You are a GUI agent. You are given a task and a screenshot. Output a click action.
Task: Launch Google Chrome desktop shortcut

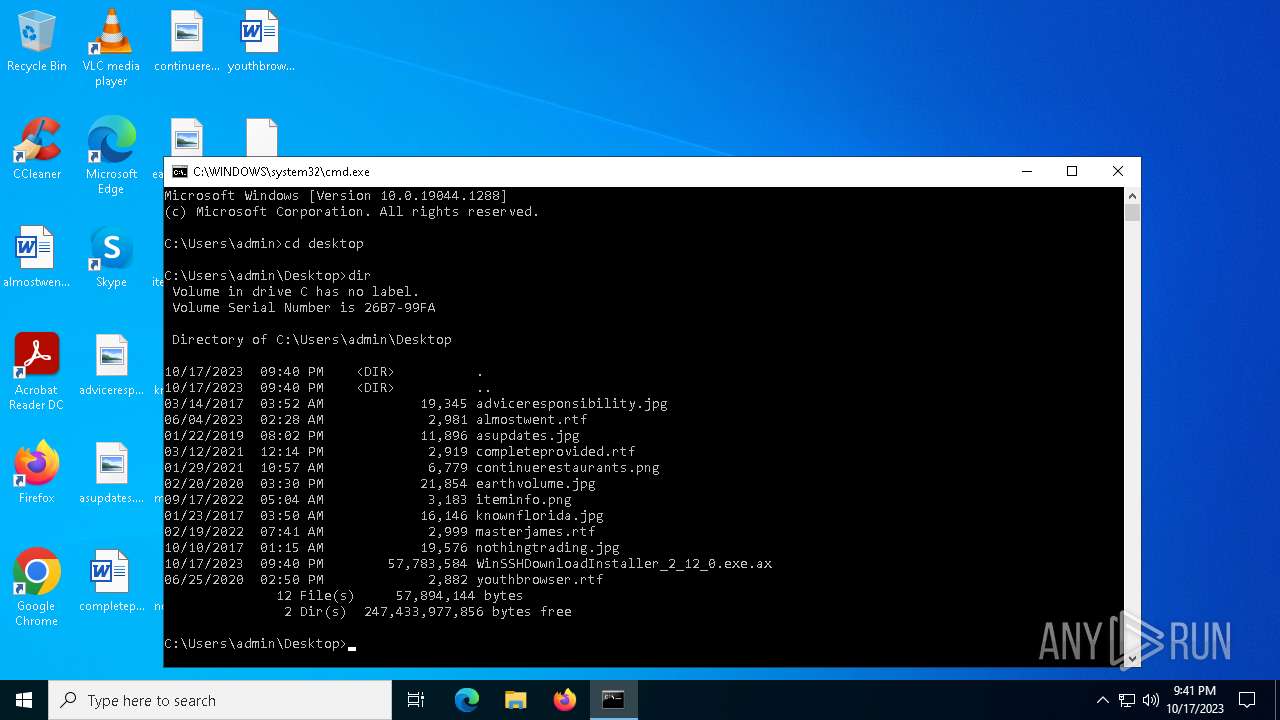(37, 587)
